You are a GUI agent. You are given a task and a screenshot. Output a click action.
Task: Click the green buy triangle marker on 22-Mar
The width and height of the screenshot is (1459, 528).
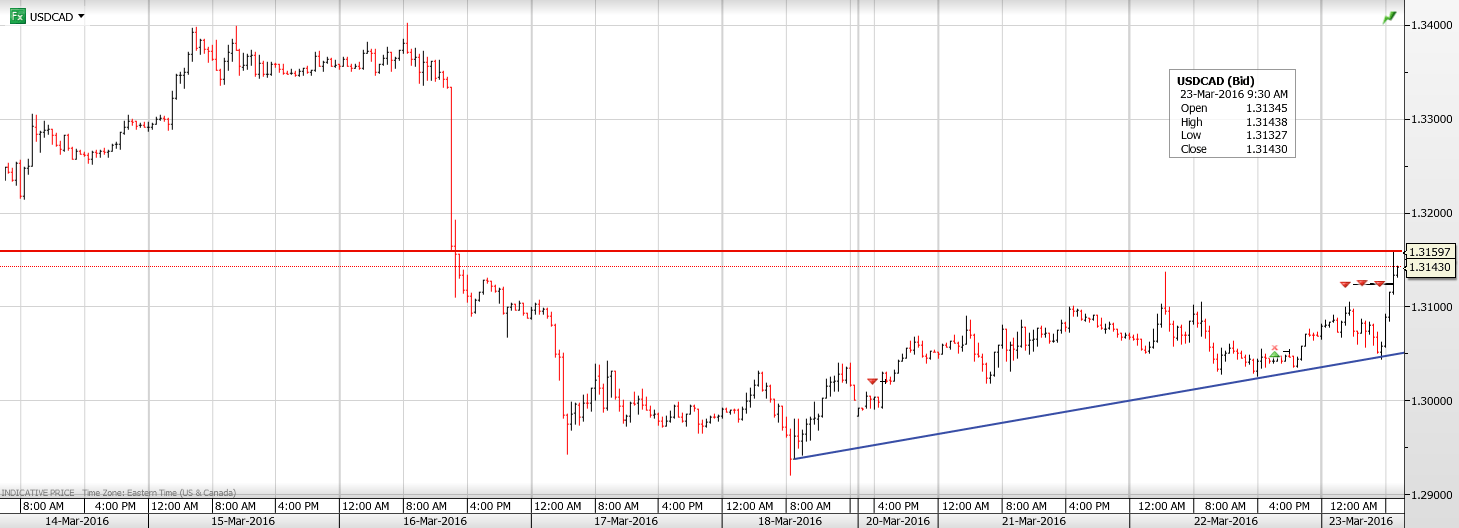(x=1274, y=356)
